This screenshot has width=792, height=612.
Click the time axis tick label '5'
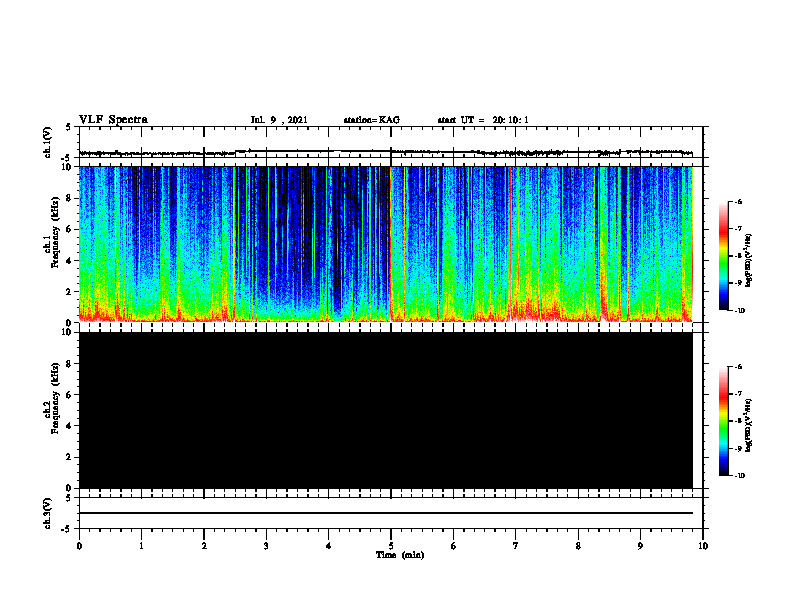click(390, 546)
